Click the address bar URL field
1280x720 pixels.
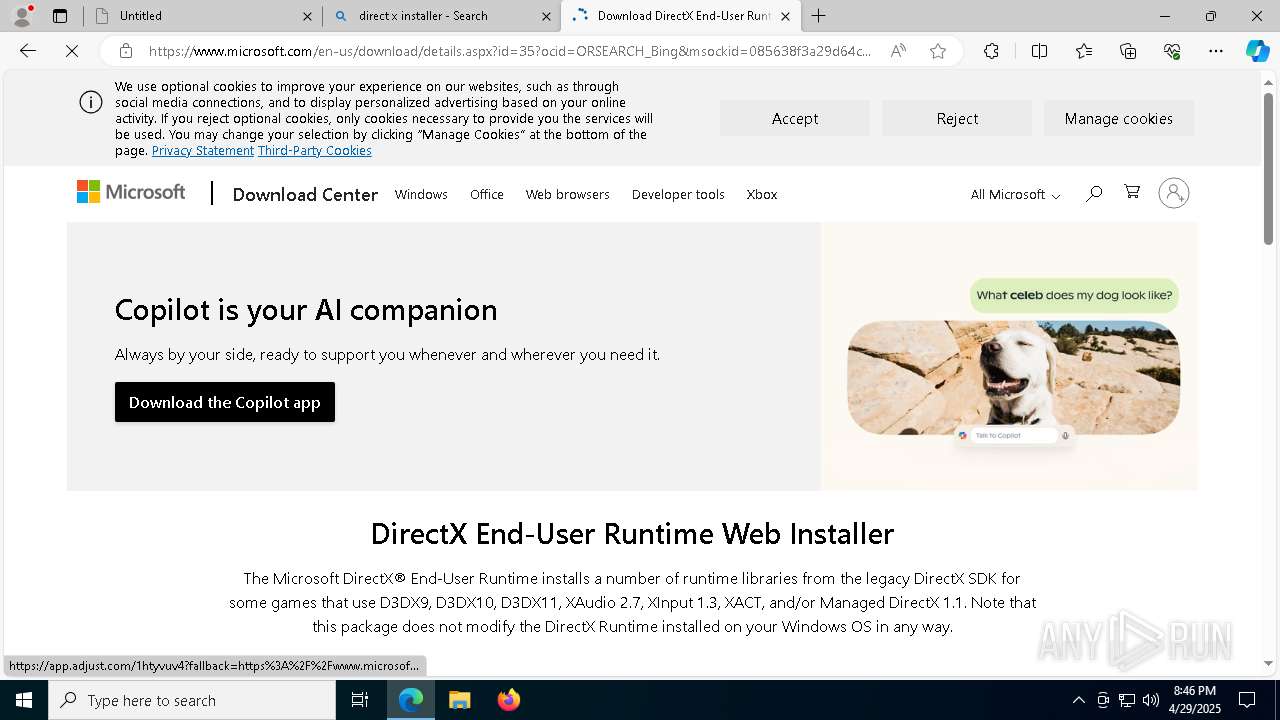tap(510, 51)
